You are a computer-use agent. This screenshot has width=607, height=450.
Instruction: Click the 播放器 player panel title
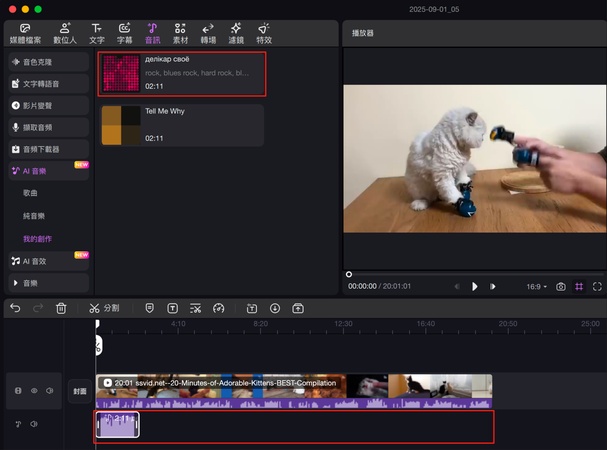(x=363, y=33)
